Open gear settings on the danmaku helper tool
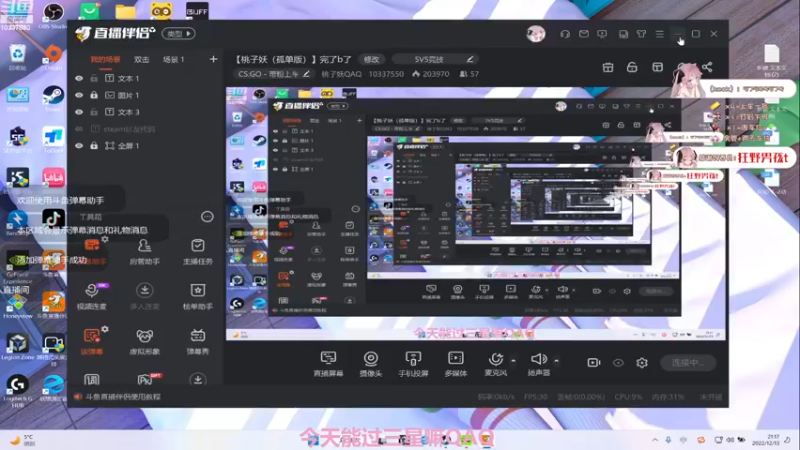This screenshot has width=800, height=450. tap(105, 239)
